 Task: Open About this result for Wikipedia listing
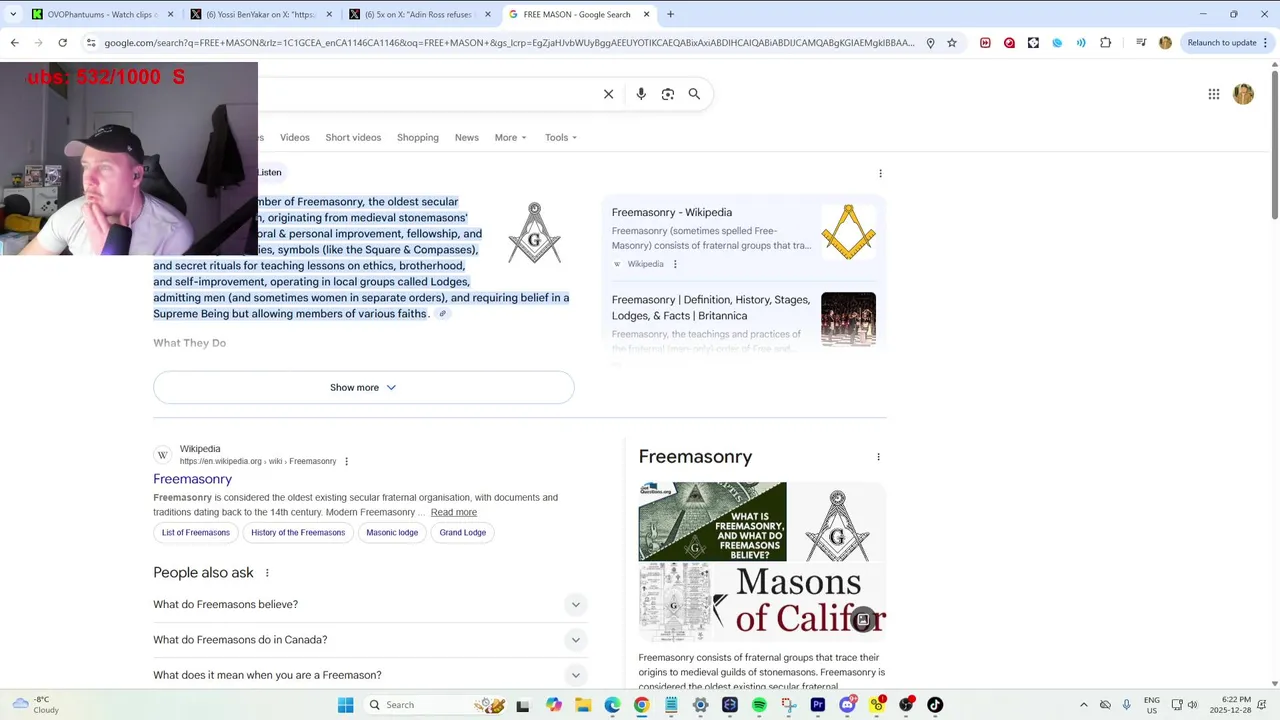tap(346, 461)
